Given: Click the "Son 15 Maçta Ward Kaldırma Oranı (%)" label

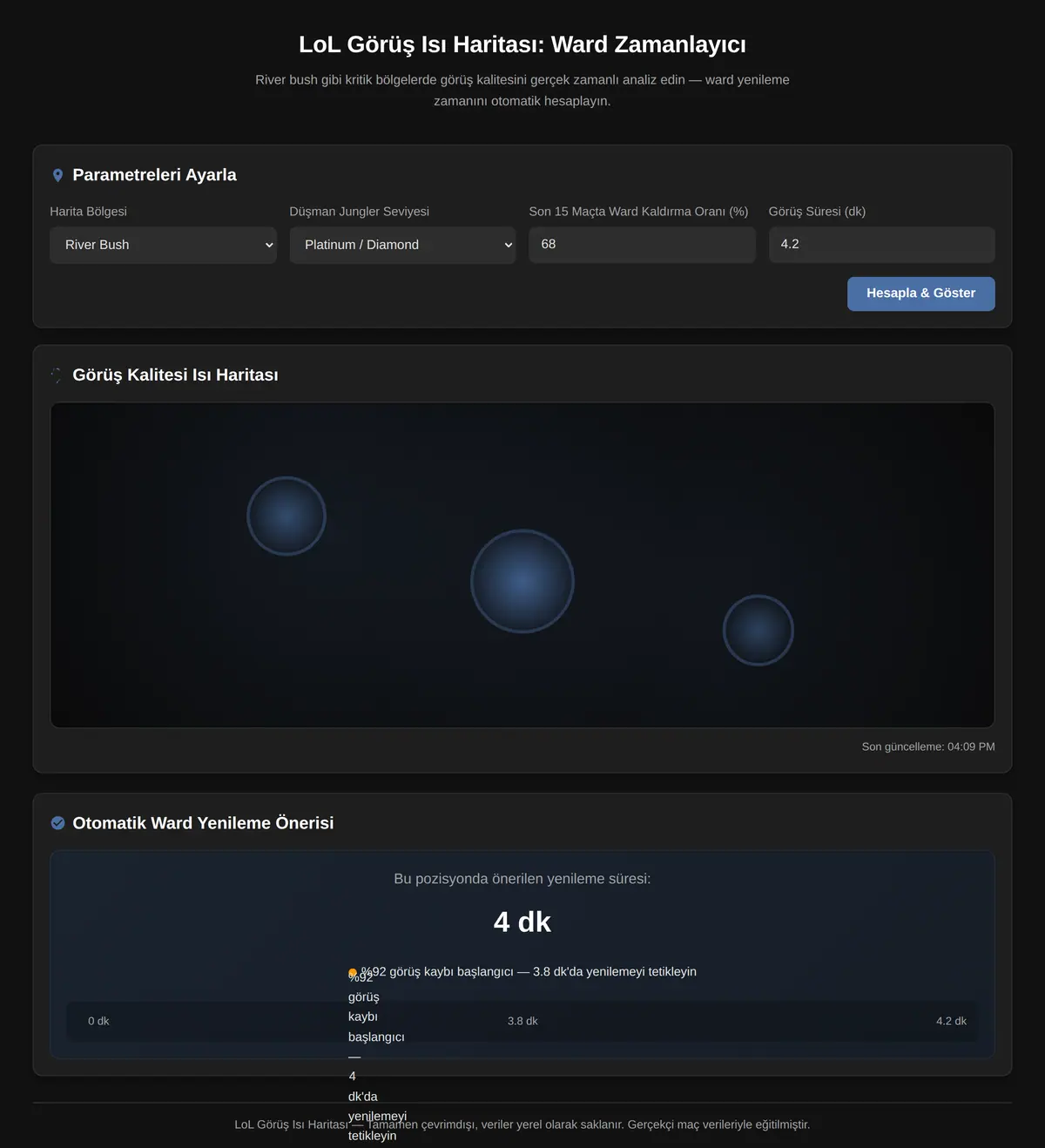Looking at the screenshot, I should click(638, 212).
